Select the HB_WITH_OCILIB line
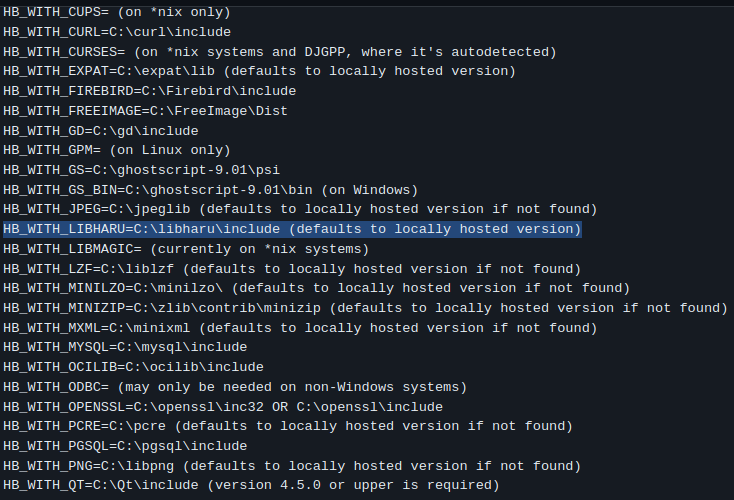Screen dimensions: 734x500 click(133, 367)
